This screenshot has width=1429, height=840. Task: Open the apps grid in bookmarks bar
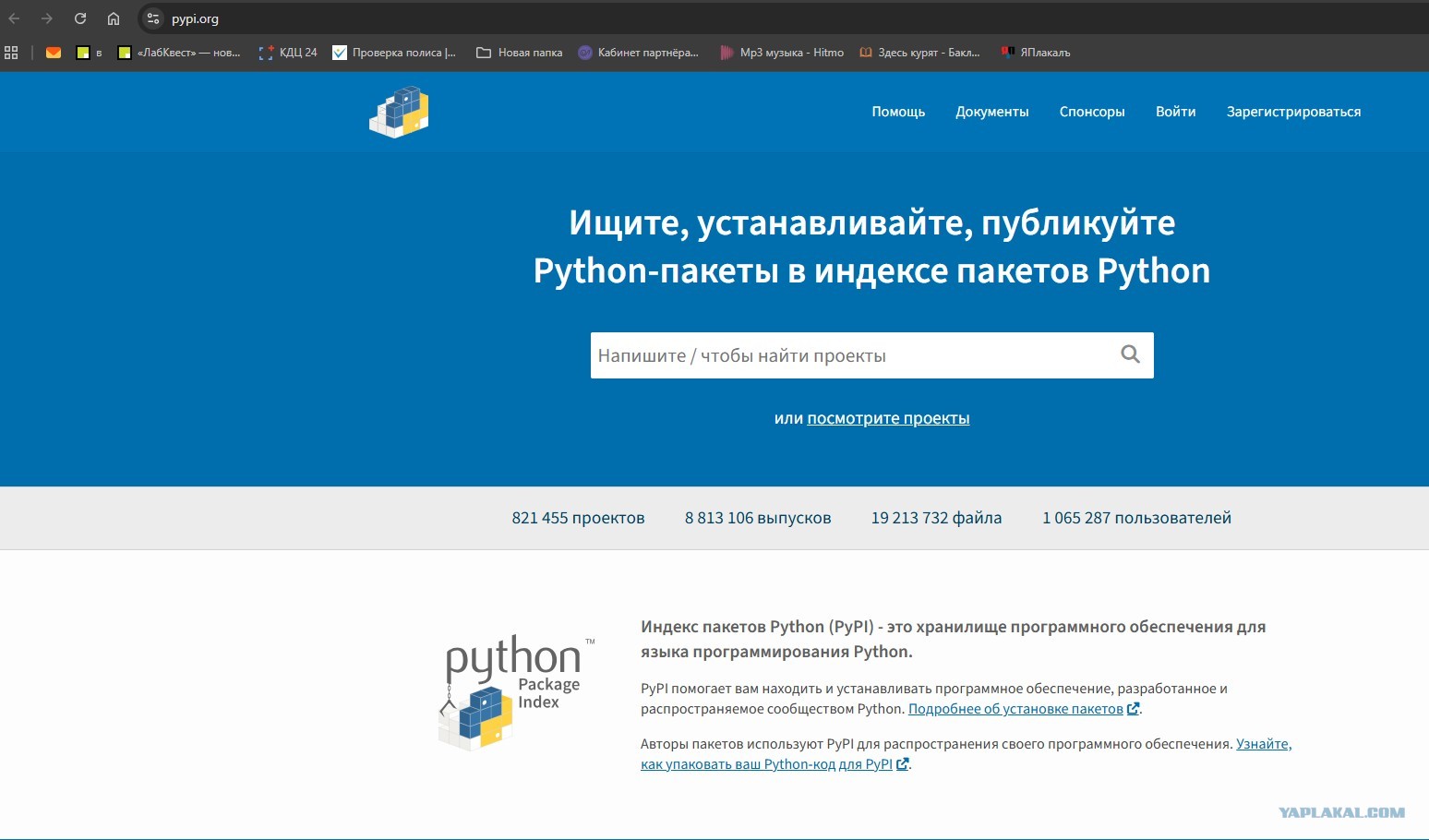point(11,53)
